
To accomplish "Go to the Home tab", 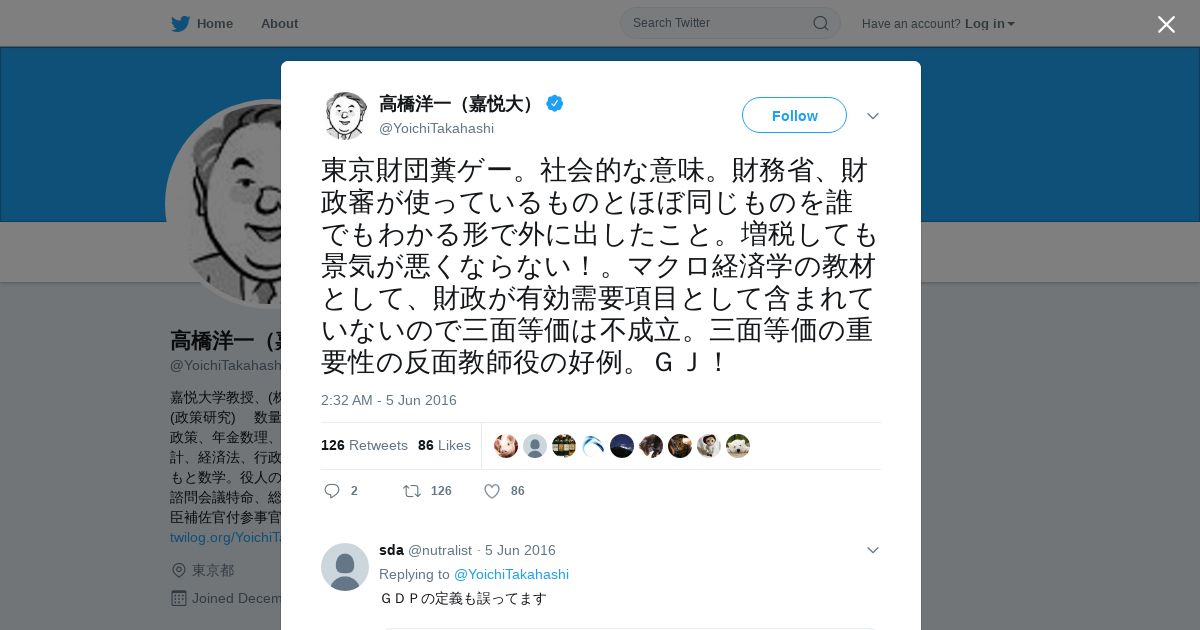I will pos(203,24).
